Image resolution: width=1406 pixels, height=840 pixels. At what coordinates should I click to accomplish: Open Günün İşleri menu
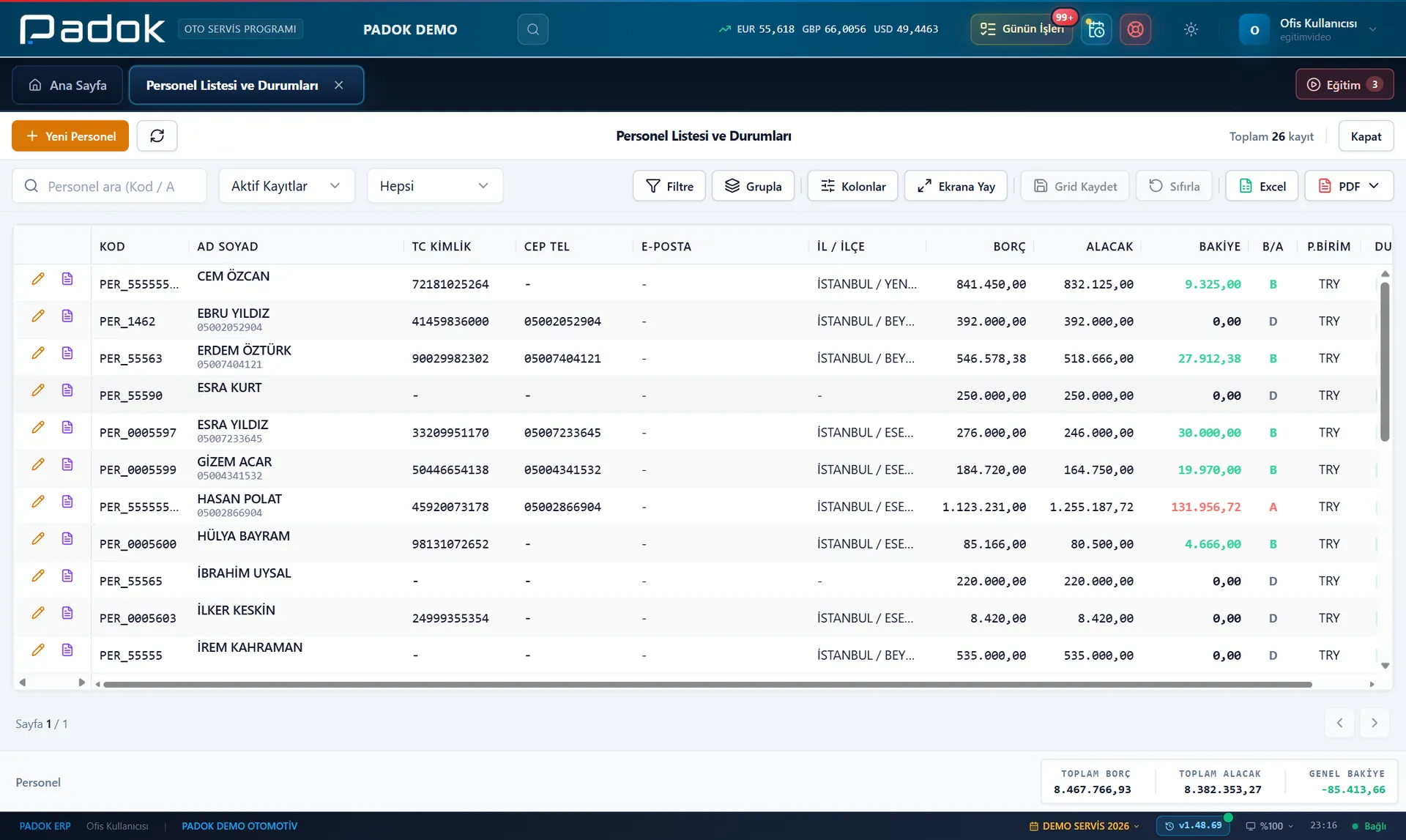click(1022, 29)
